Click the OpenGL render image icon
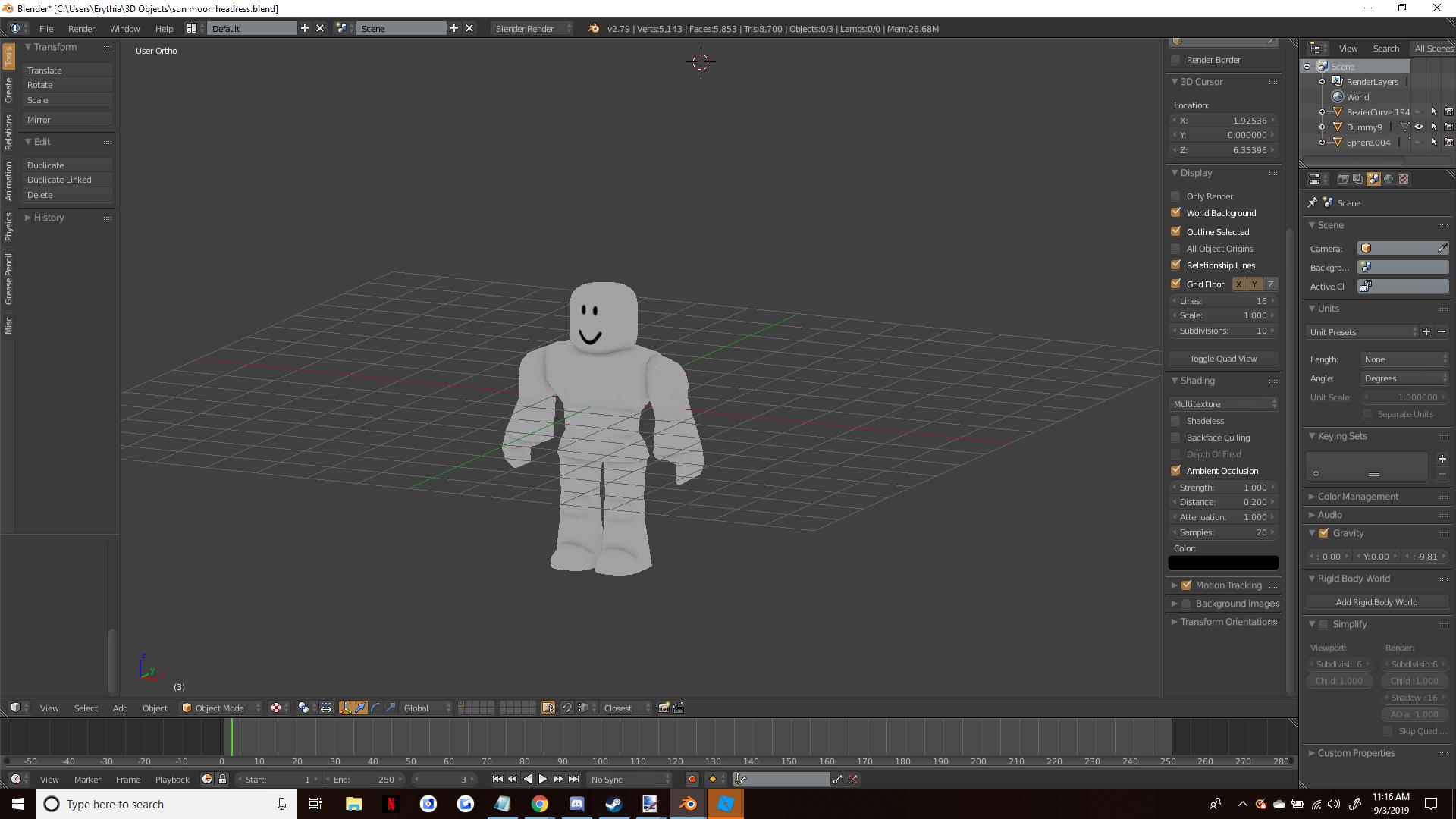 (x=664, y=708)
